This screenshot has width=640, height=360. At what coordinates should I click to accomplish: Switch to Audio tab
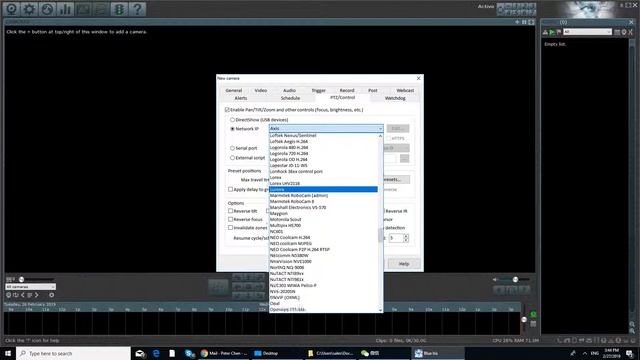pyautogui.click(x=289, y=91)
